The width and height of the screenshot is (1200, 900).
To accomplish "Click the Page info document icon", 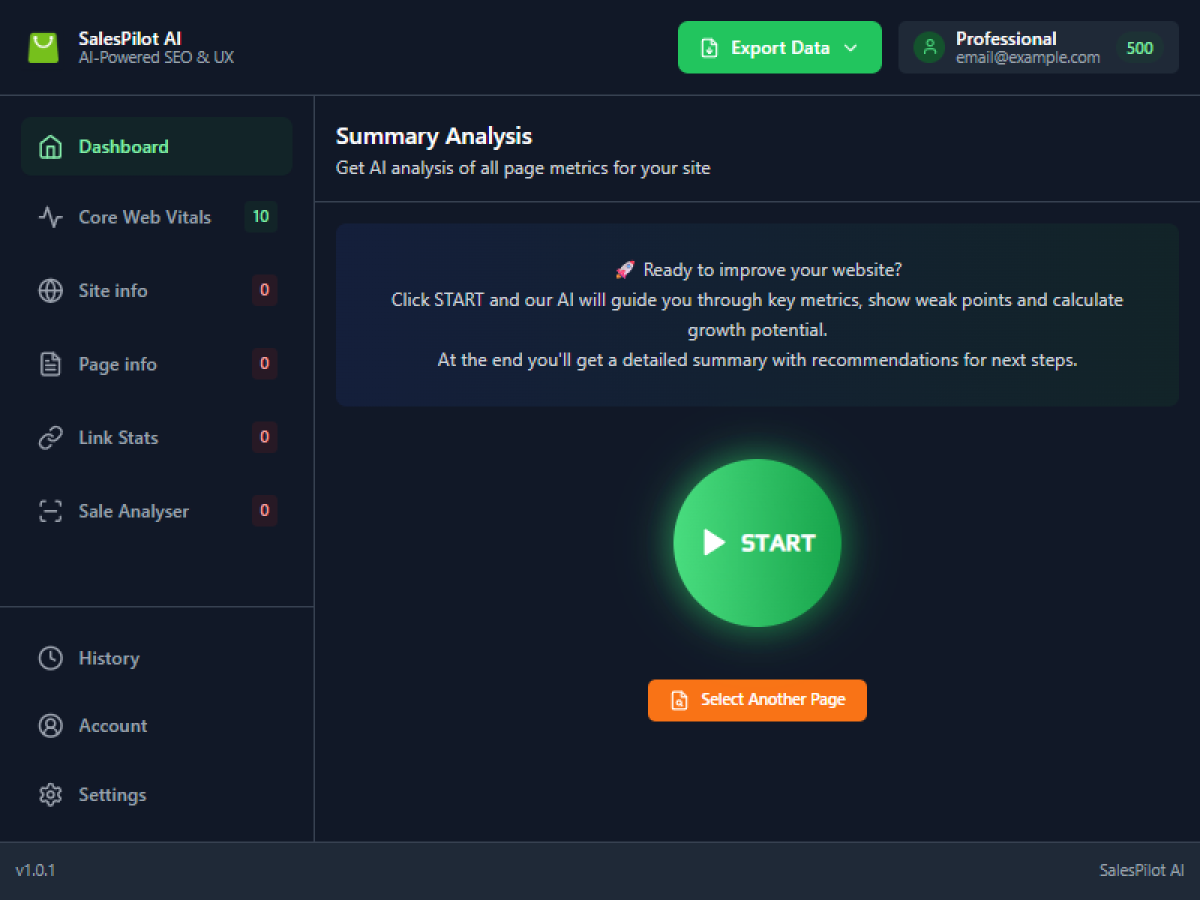I will pyautogui.click(x=50, y=364).
